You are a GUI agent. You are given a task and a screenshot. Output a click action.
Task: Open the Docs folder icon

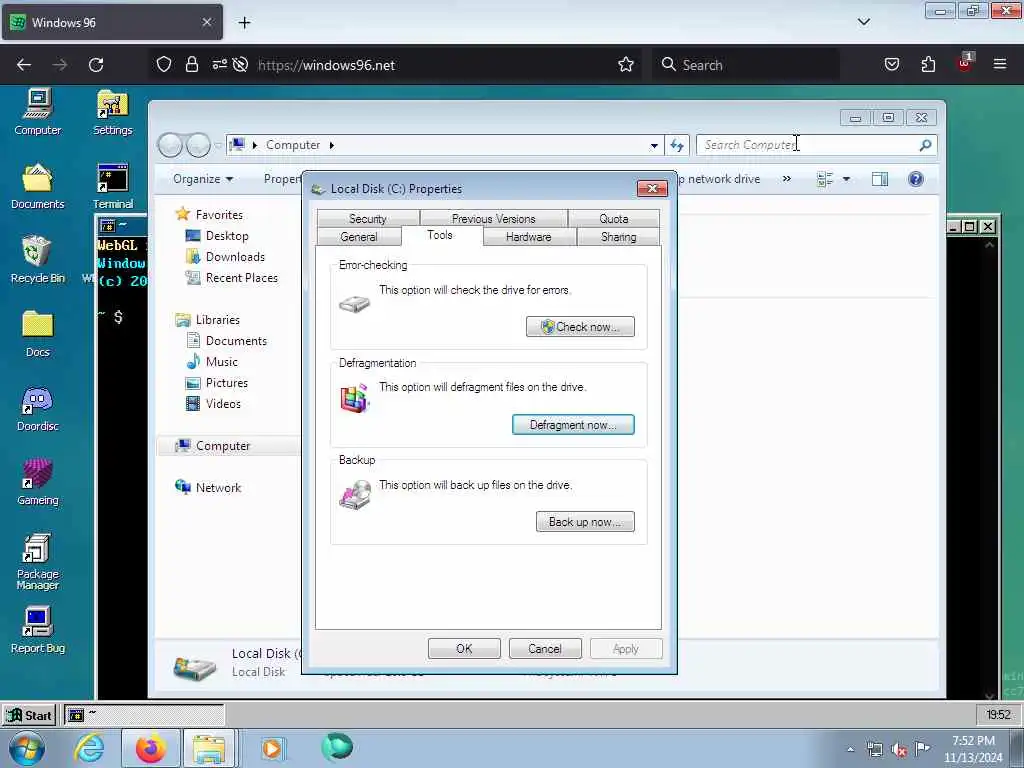pyautogui.click(x=38, y=334)
